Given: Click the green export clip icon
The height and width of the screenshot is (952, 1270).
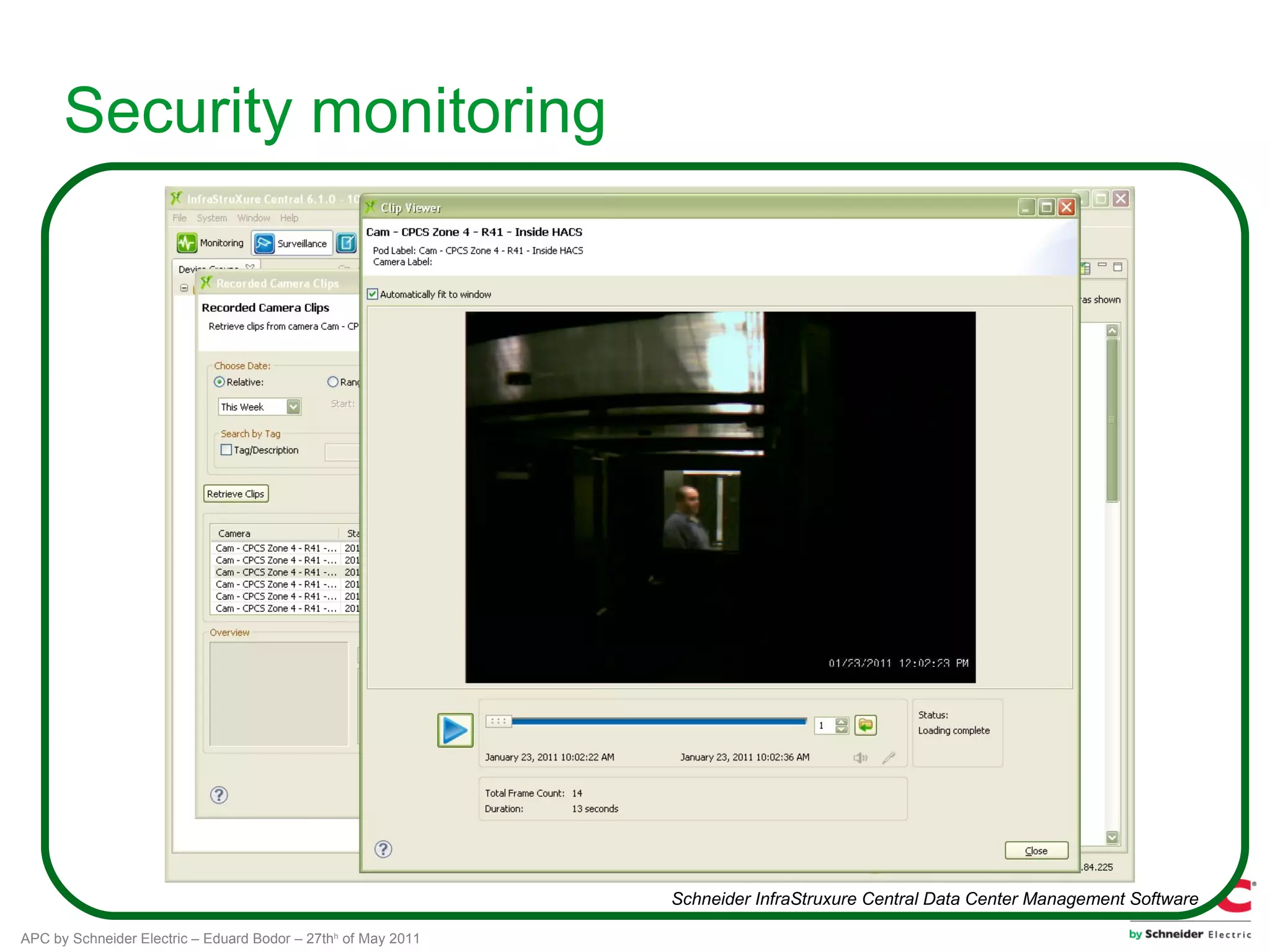Looking at the screenshot, I should tap(866, 725).
